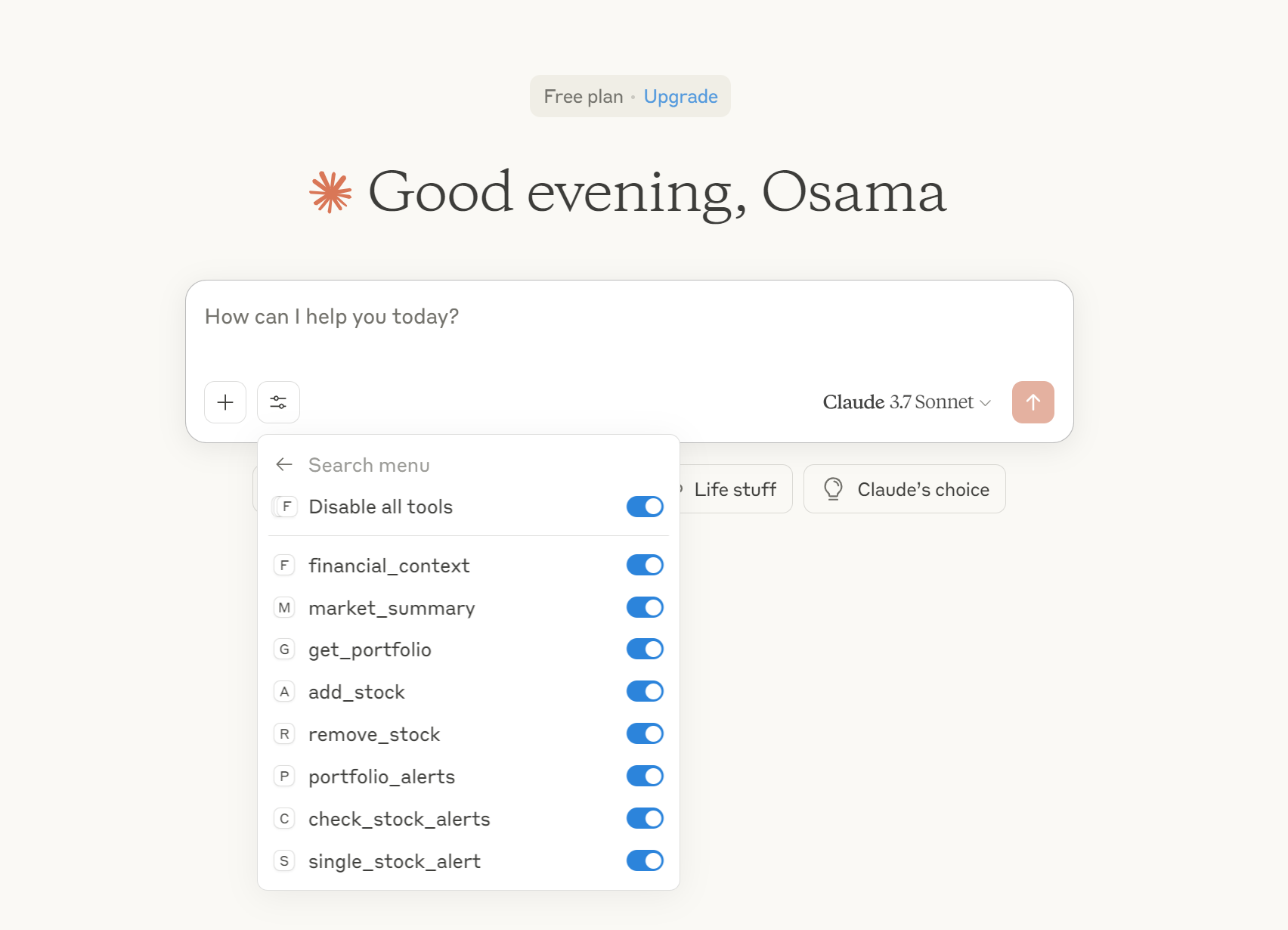Disable the get_portfolio tool switch
Image resolution: width=1288 pixels, height=930 pixels.
(x=645, y=649)
